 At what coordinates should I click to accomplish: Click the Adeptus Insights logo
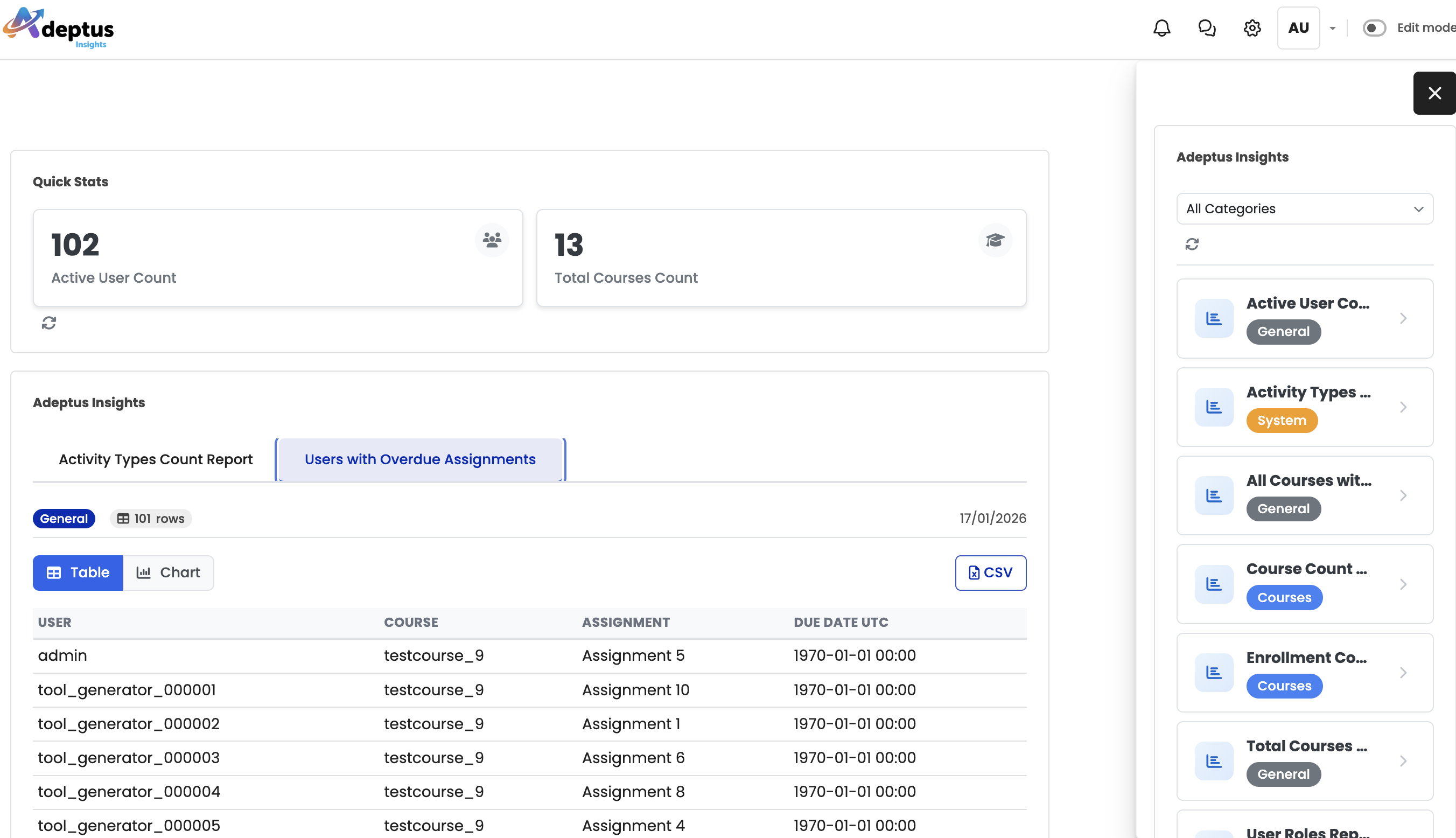point(58,27)
